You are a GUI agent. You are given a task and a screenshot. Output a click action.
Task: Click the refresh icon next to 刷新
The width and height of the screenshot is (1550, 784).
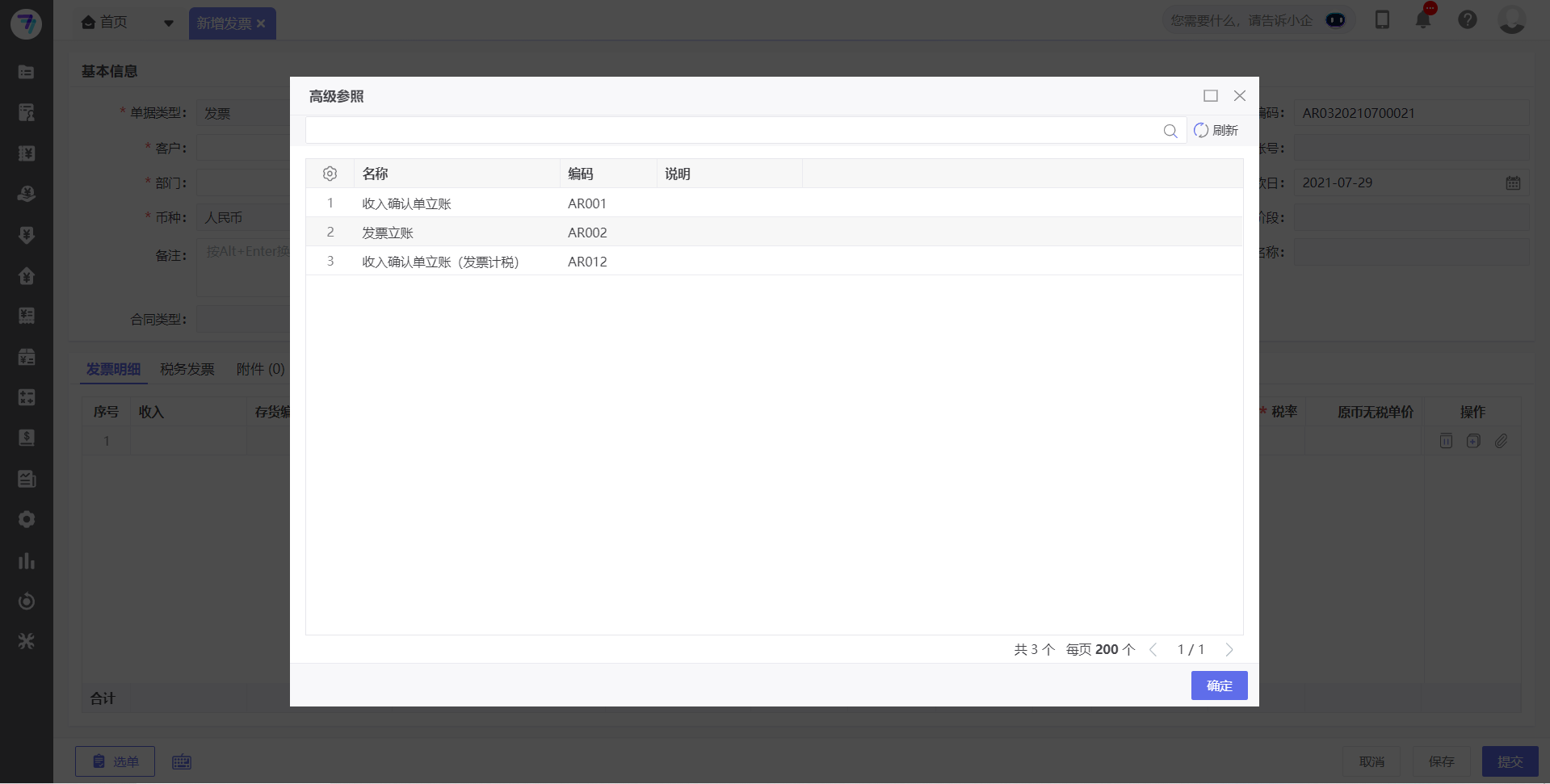[1201, 130]
